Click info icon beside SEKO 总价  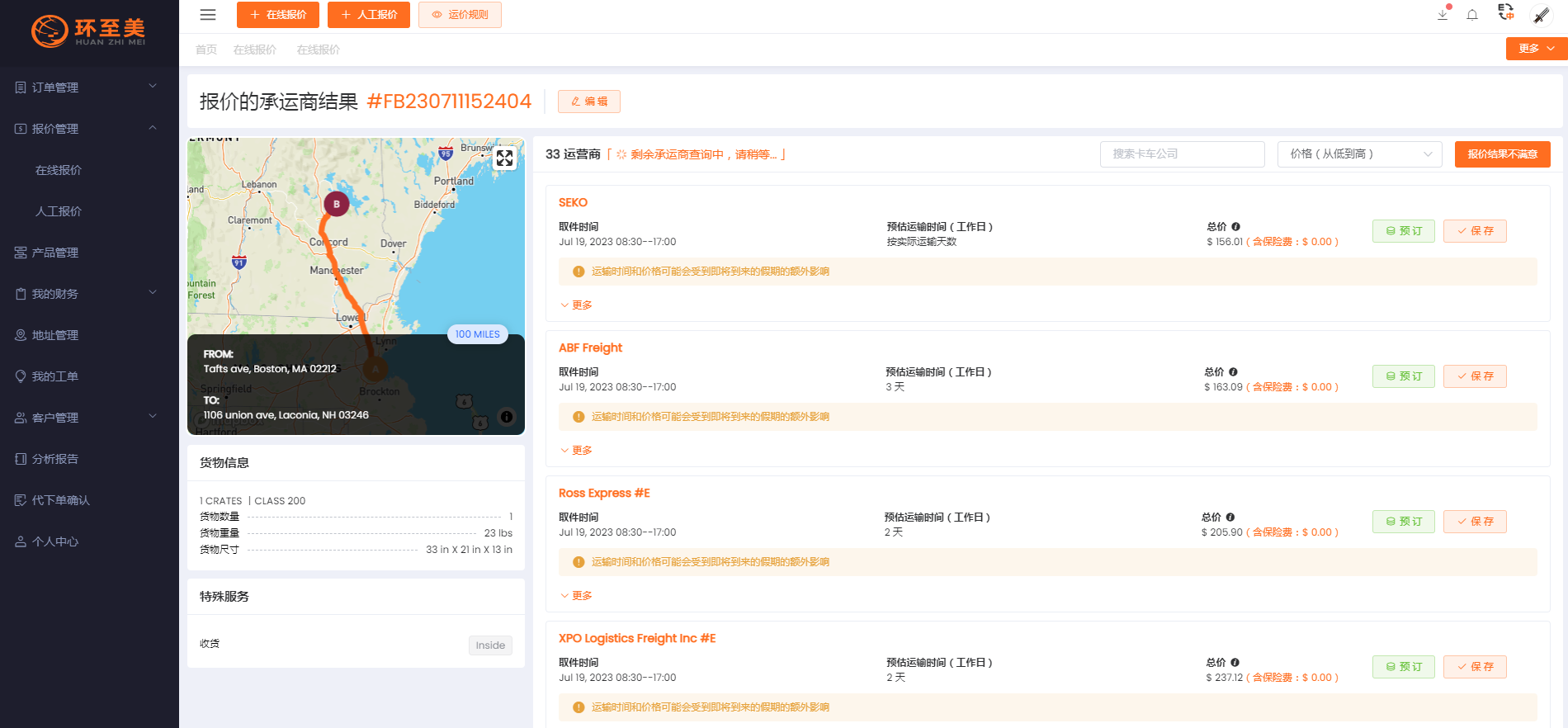pyautogui.click(x=1235, y=227)
